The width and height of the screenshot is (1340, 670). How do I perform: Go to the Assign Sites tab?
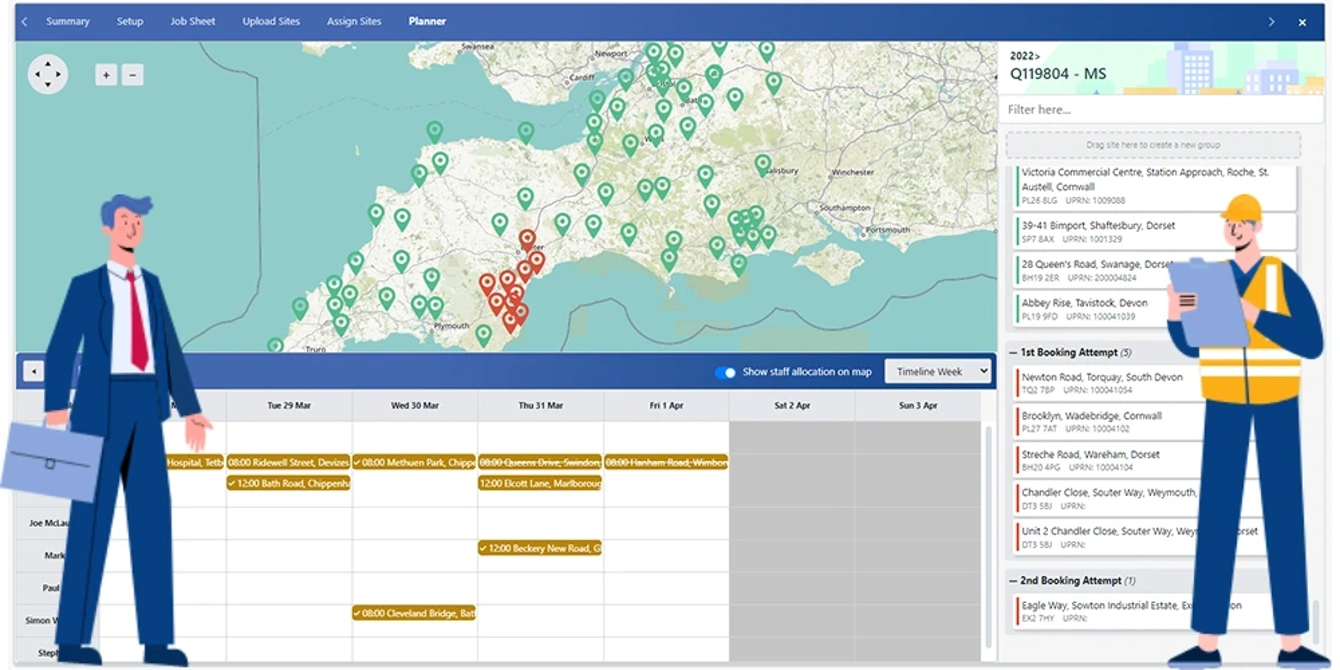point(353,20)
